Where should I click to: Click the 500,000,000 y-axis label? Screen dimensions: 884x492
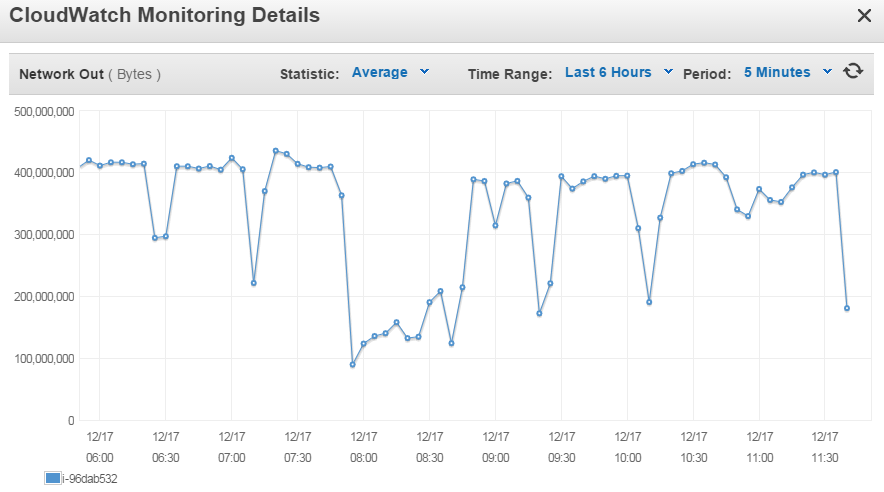coord(44,112)
